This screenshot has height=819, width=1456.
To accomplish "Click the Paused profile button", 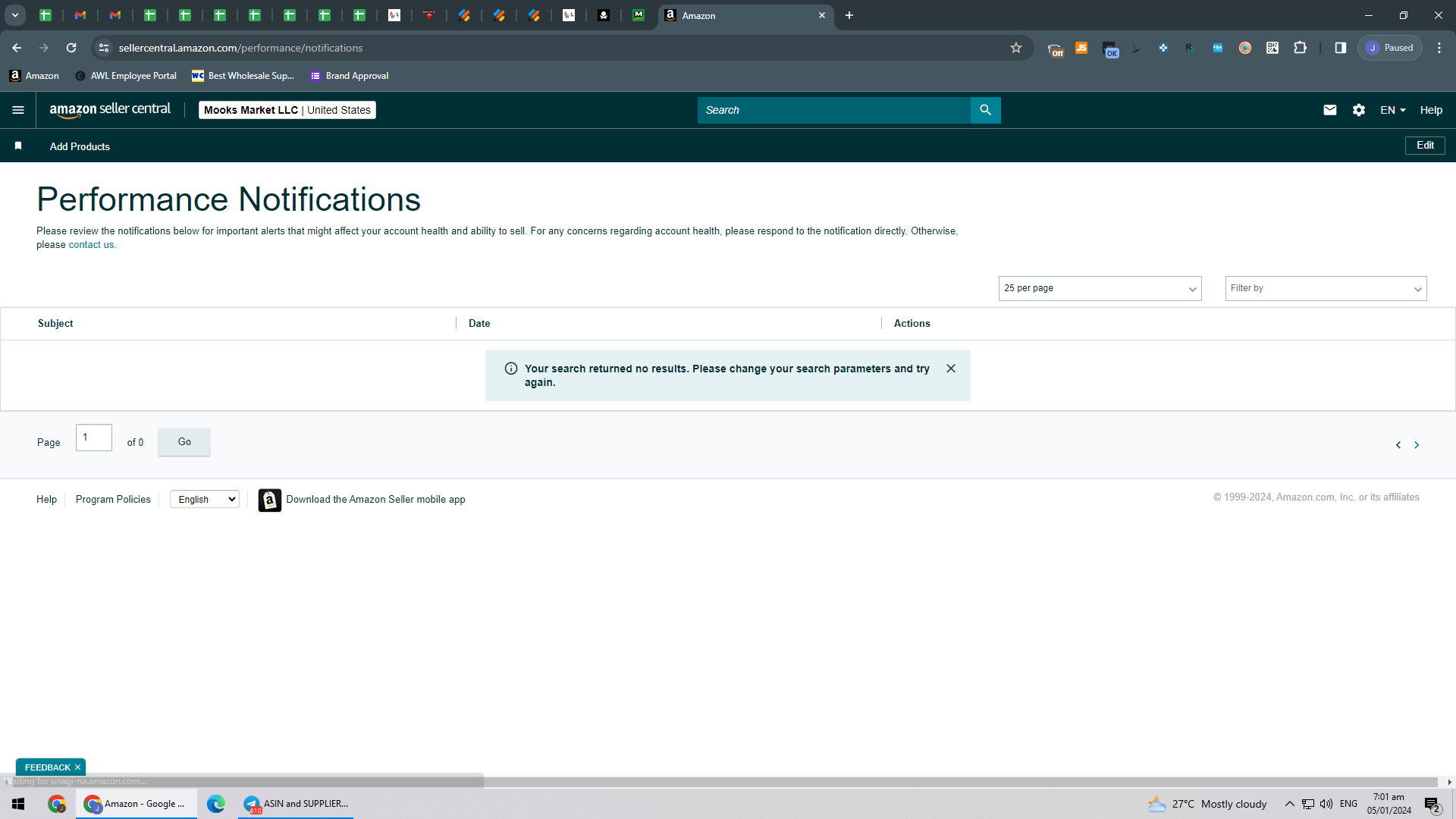I will (x=1390, y=48).
